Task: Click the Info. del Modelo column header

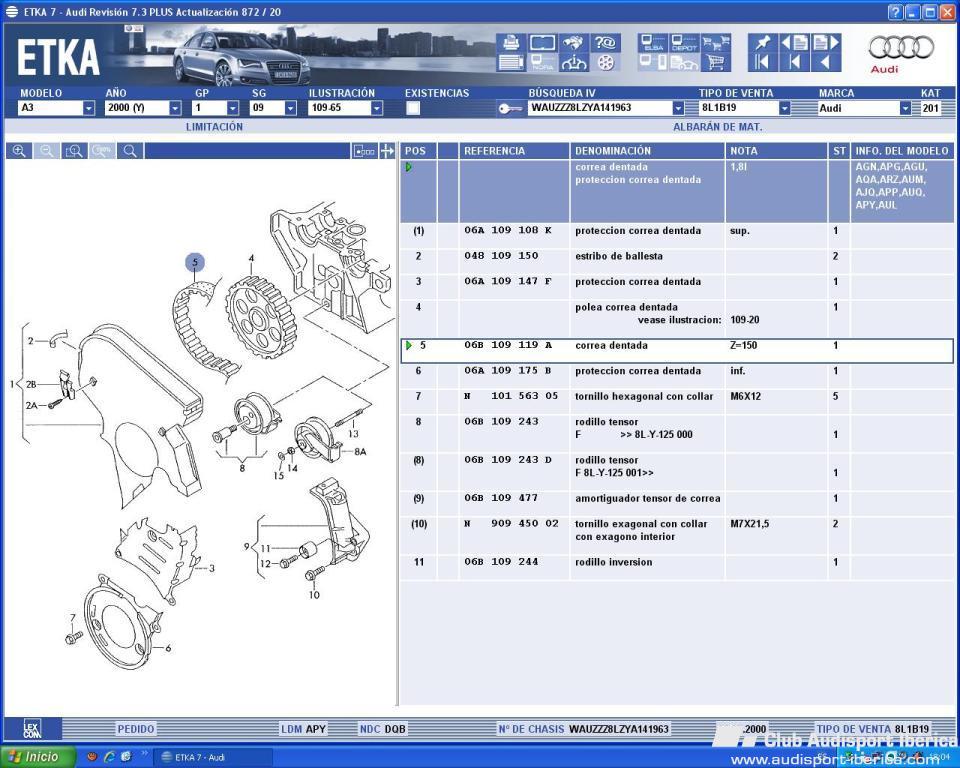Action: [901, 151]
